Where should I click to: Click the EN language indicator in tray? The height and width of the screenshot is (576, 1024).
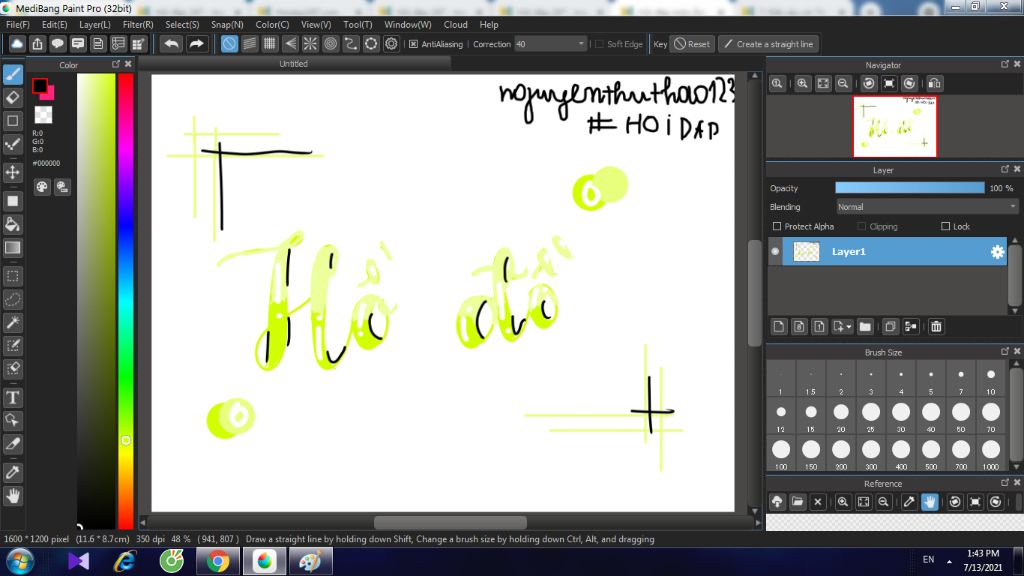point(928,560)
